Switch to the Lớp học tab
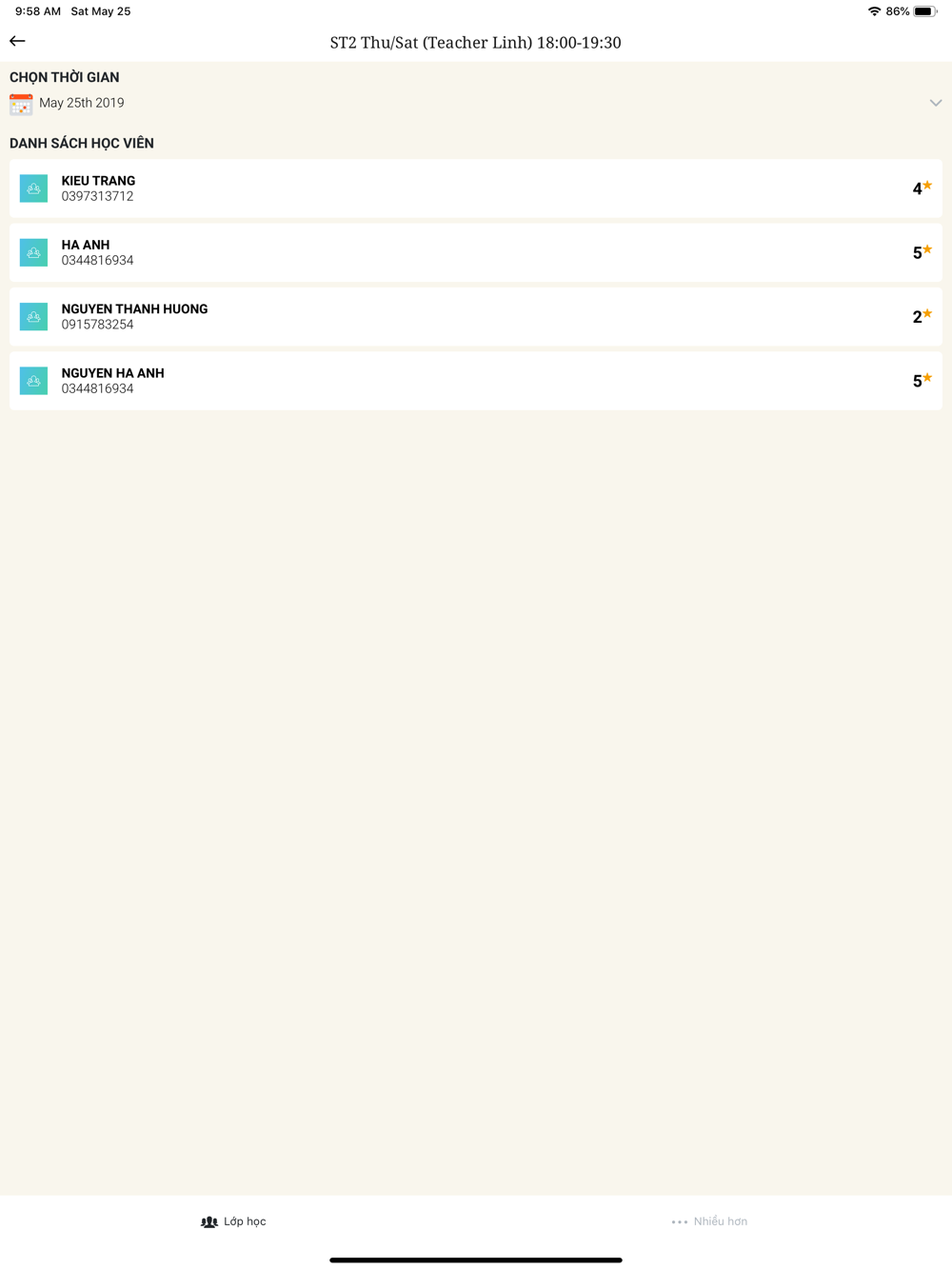Viewport: 952px width, 1270px height. pos(234,1221)
